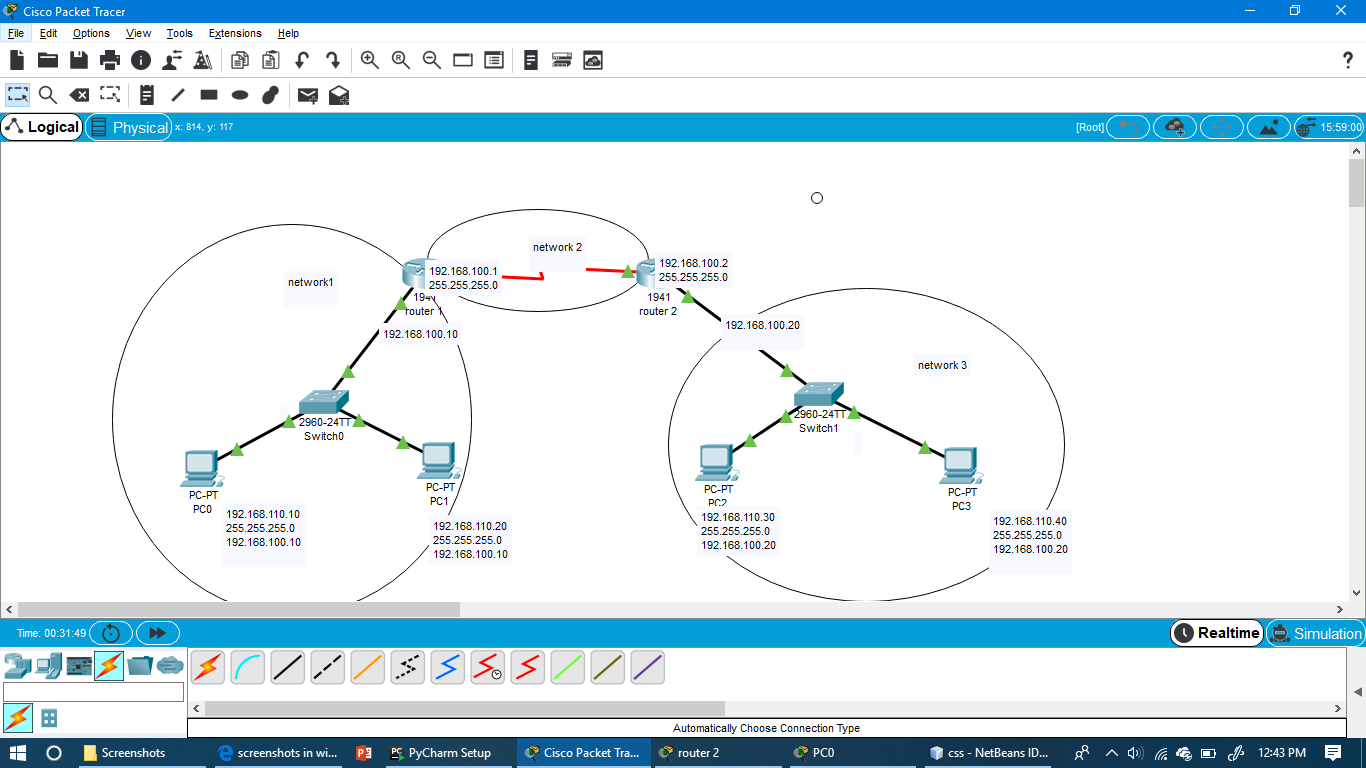Choose the Draw Ellipse tool
This screenshot has width=1366, height=768.
coord(238,95)
